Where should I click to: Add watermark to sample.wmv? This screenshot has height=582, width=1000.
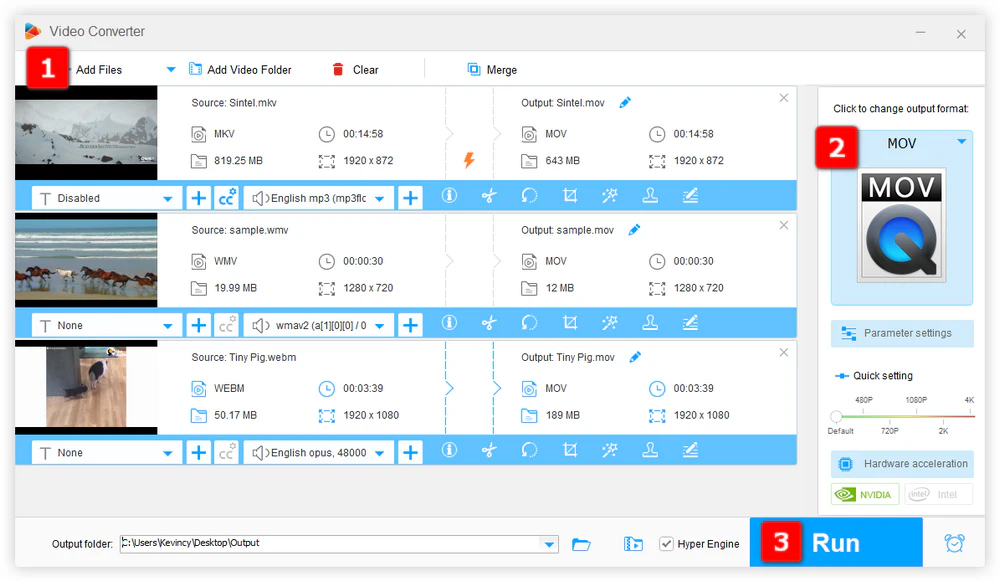(x=650, y=323)
